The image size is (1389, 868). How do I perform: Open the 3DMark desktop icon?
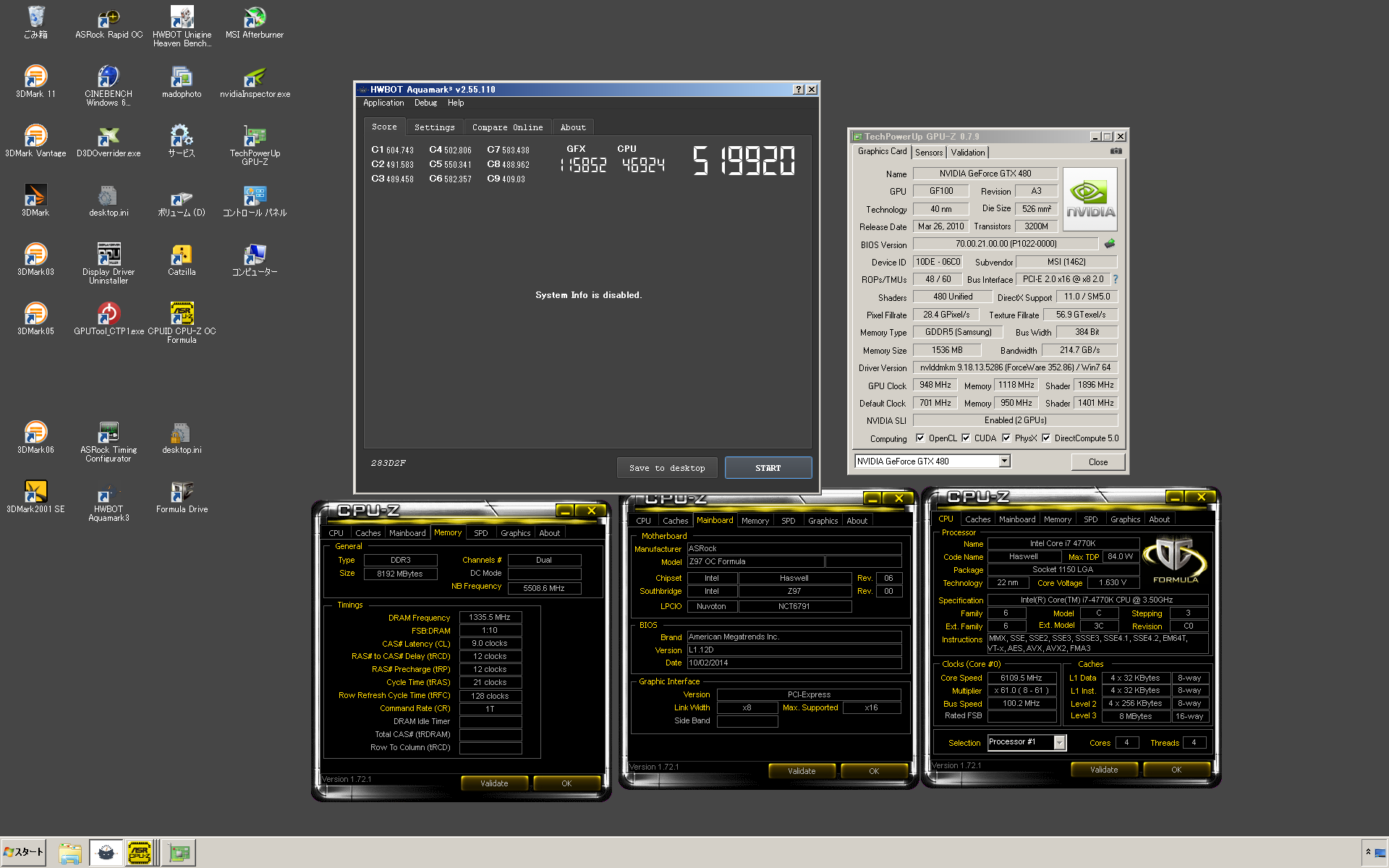click(x=35, y=200)
